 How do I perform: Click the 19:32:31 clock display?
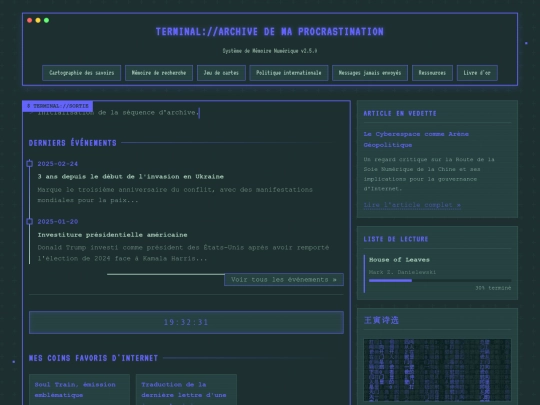point(186,322)
